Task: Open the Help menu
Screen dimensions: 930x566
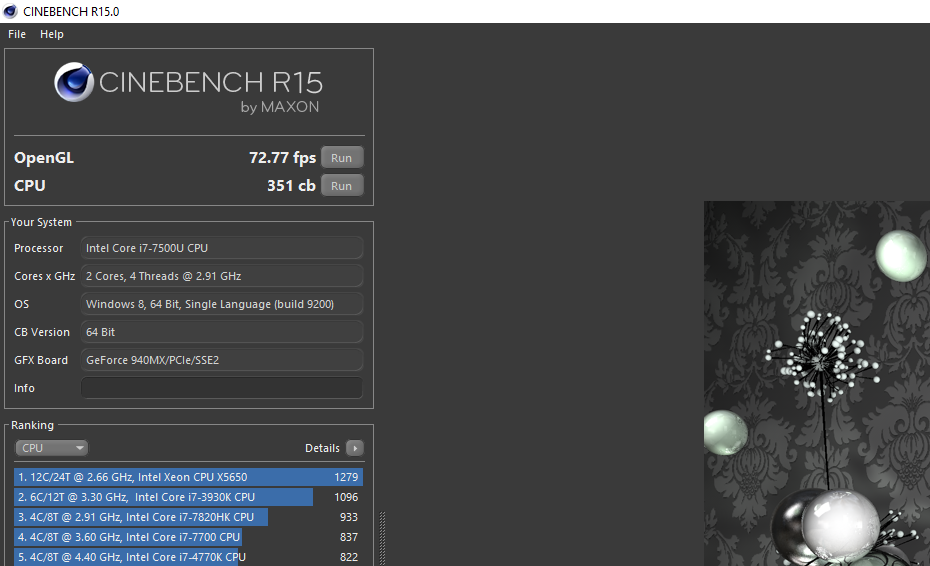Action: pyautogui.click(x=52, y=34)
